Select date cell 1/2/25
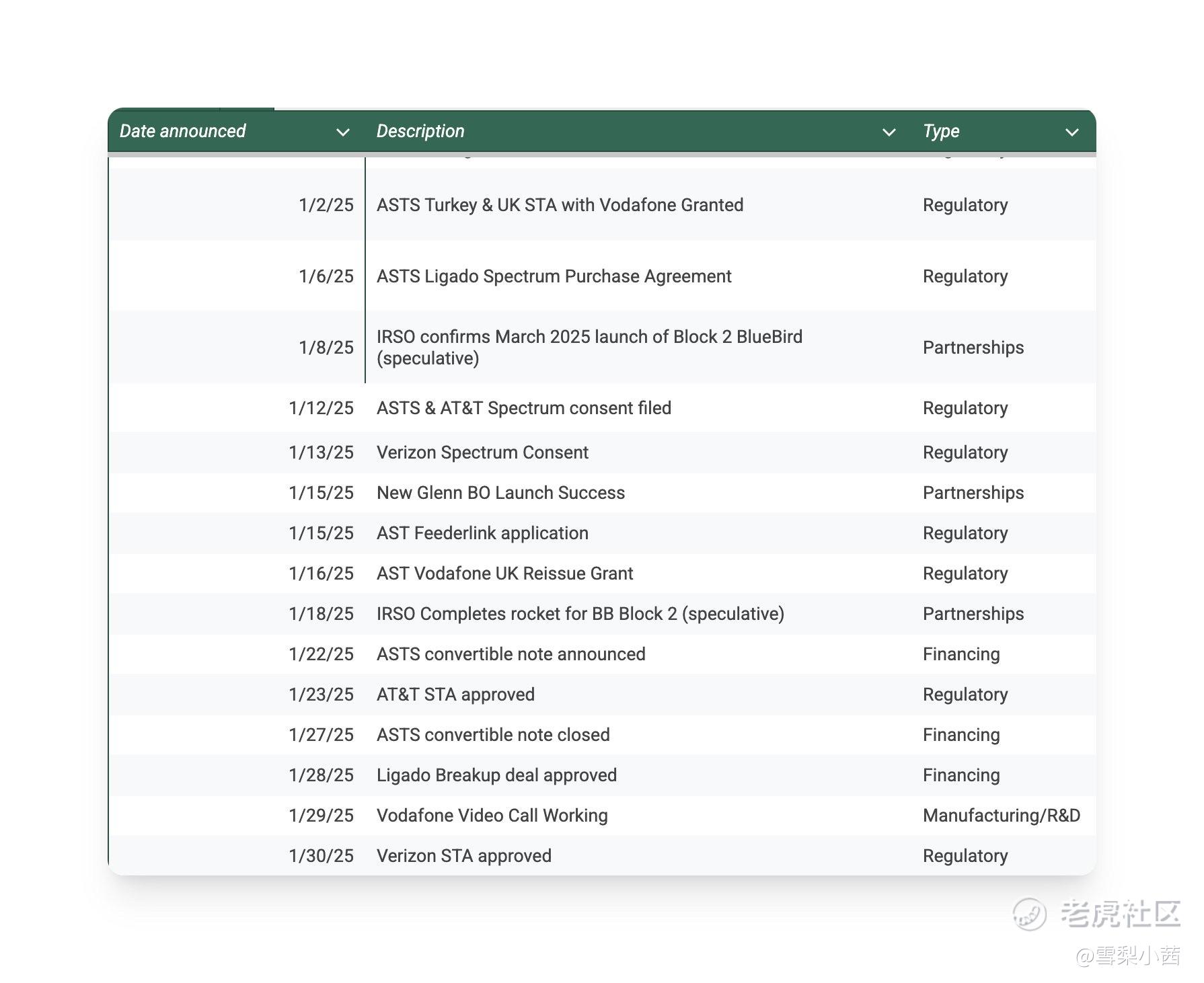The height and width of the screenshot is (983, 1204). tap(326, 205)
